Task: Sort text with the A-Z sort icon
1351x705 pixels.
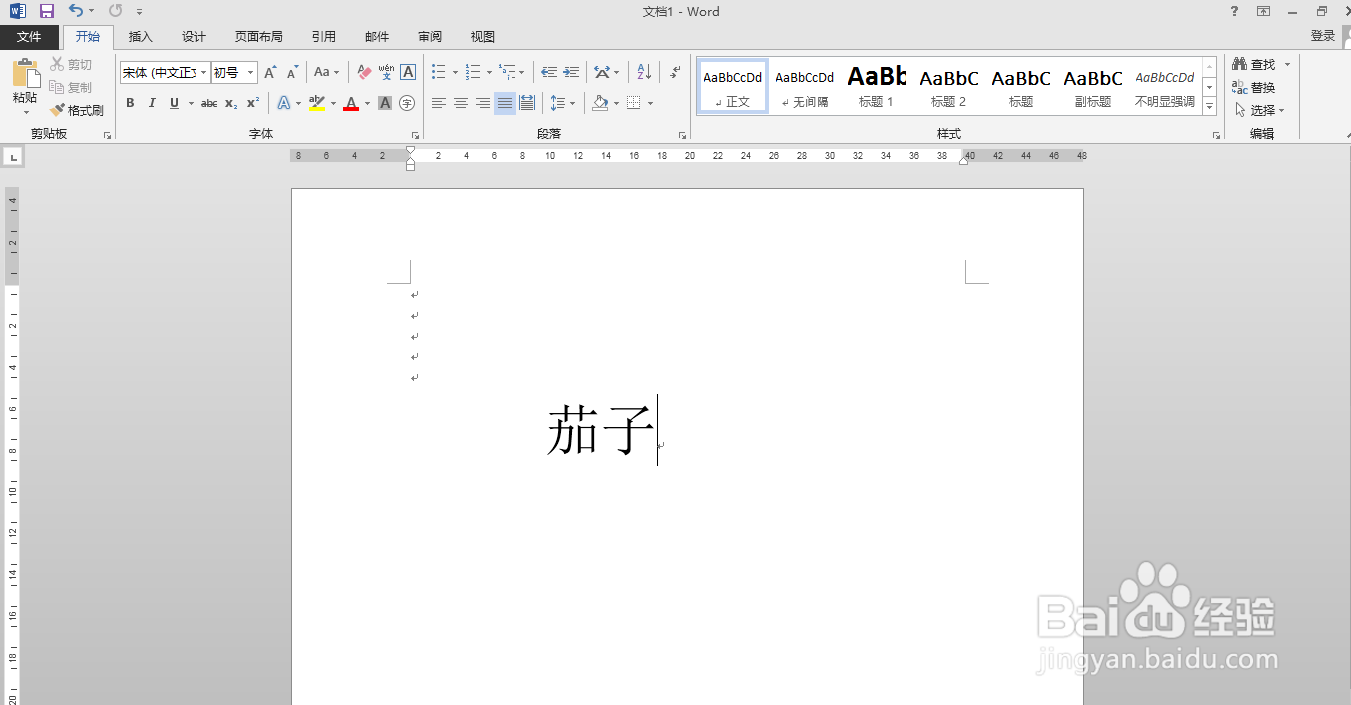Action: [644, 72]
